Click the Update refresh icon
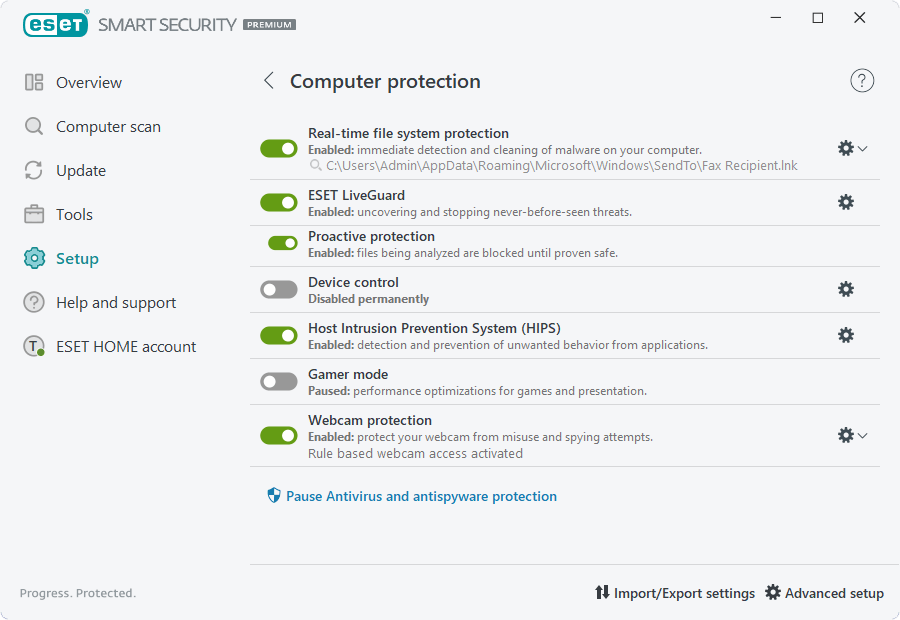 tap(32, 170)
